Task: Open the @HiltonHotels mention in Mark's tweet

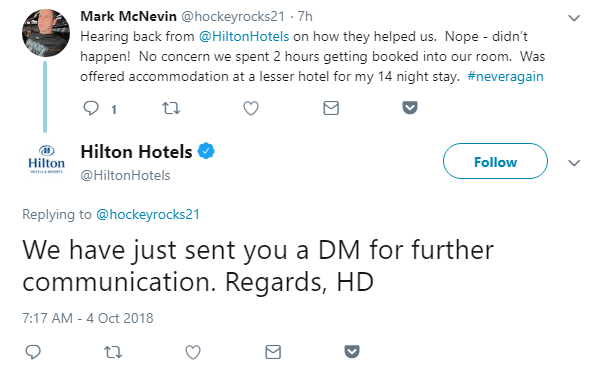Action: click(244, 37)
